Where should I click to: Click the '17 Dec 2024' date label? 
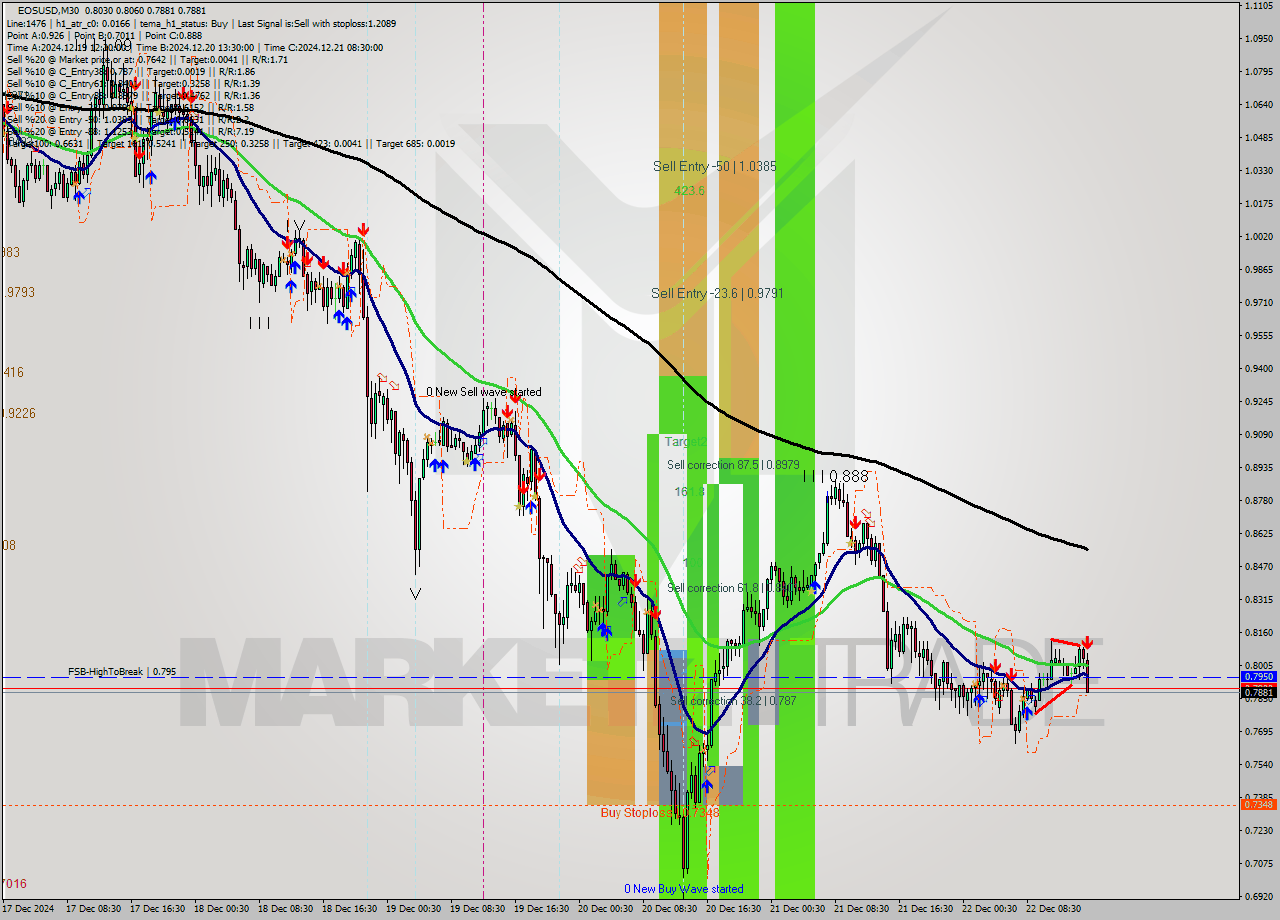(x=27, y=909)
